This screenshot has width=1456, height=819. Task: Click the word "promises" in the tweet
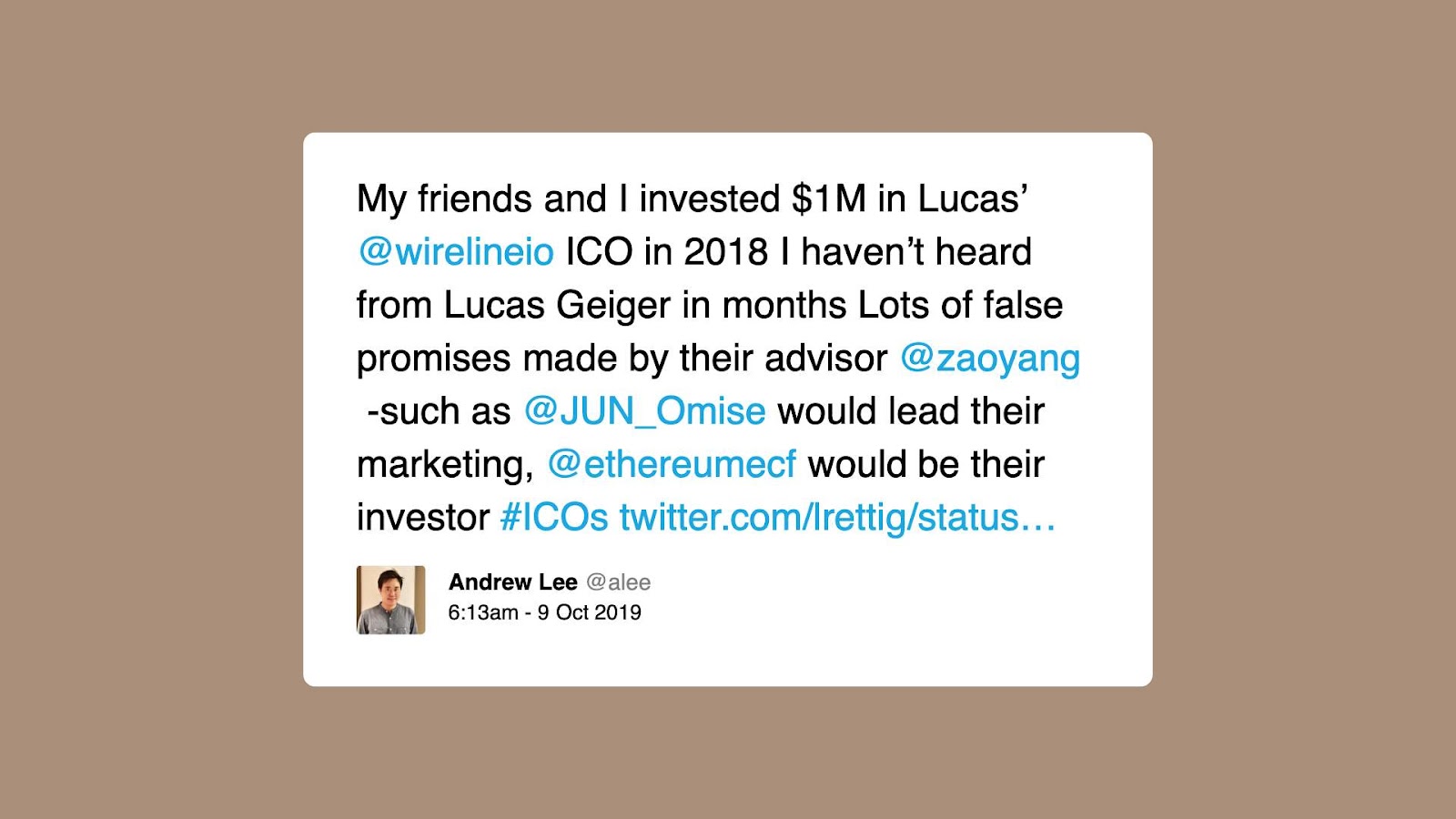(434, 359)
